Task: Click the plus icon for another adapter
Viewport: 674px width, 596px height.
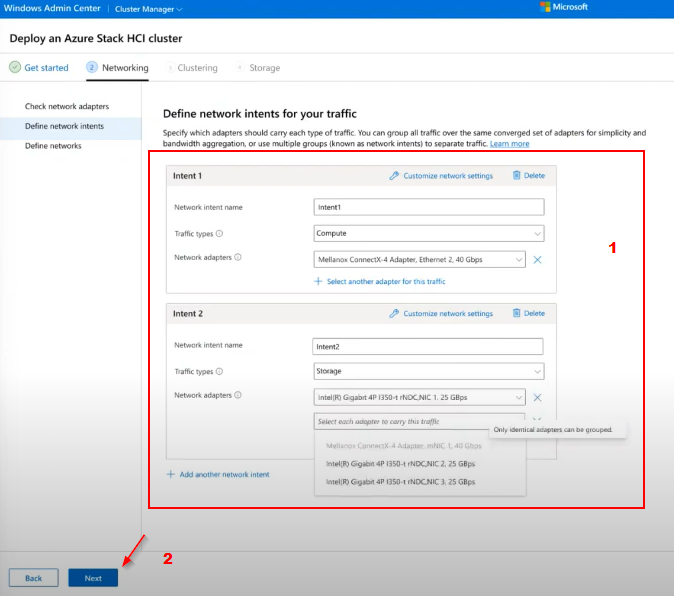Action: tap(318, 281)
